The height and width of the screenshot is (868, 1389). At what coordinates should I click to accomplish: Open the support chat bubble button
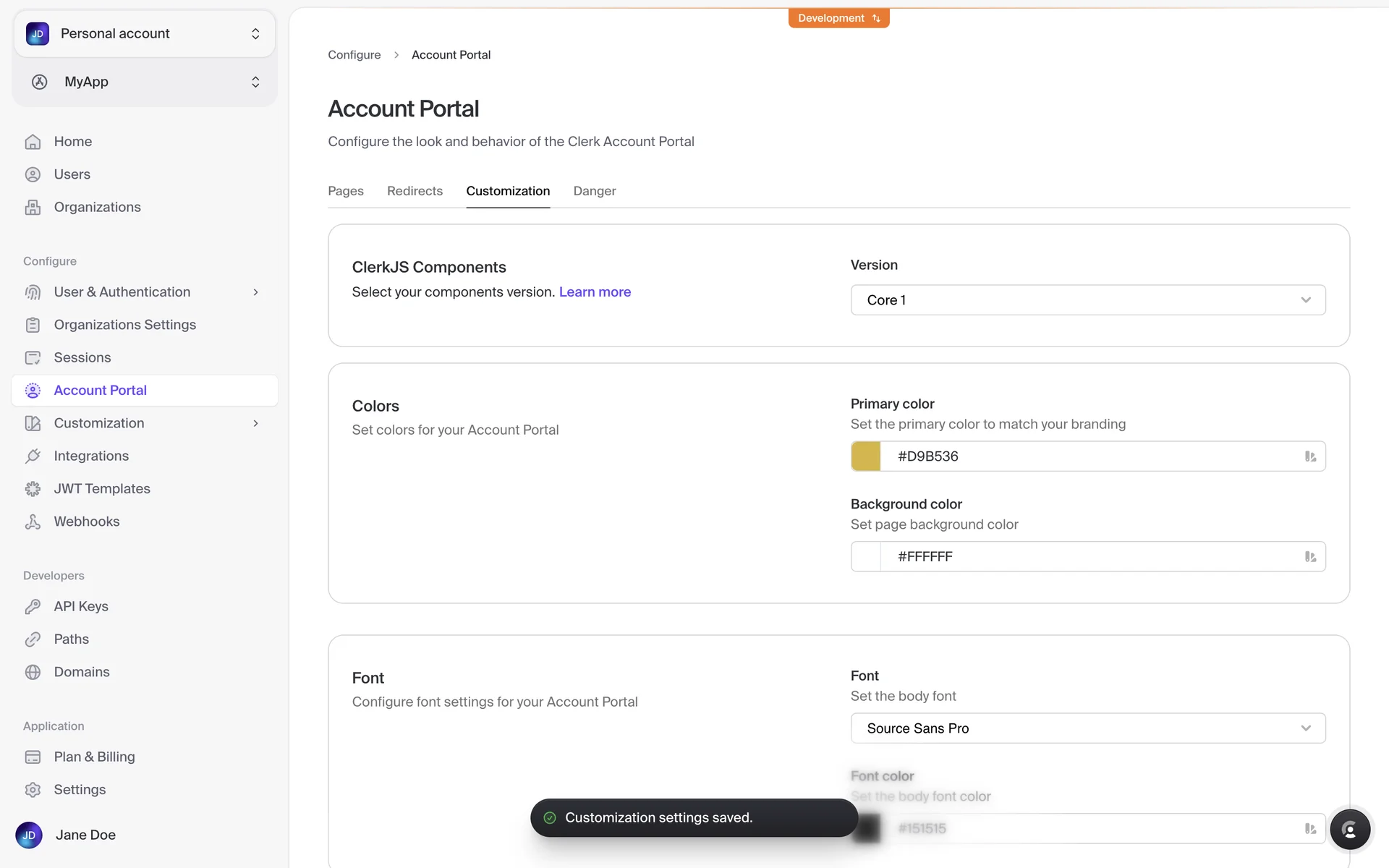[x=1349, y=830]
